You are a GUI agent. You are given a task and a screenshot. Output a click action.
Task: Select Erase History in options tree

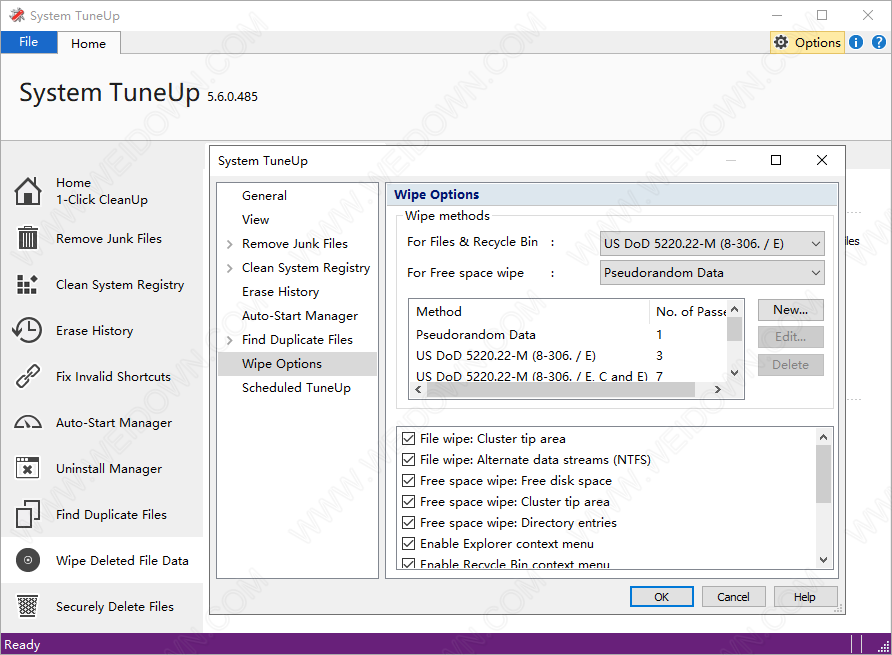tap(280, 292)
